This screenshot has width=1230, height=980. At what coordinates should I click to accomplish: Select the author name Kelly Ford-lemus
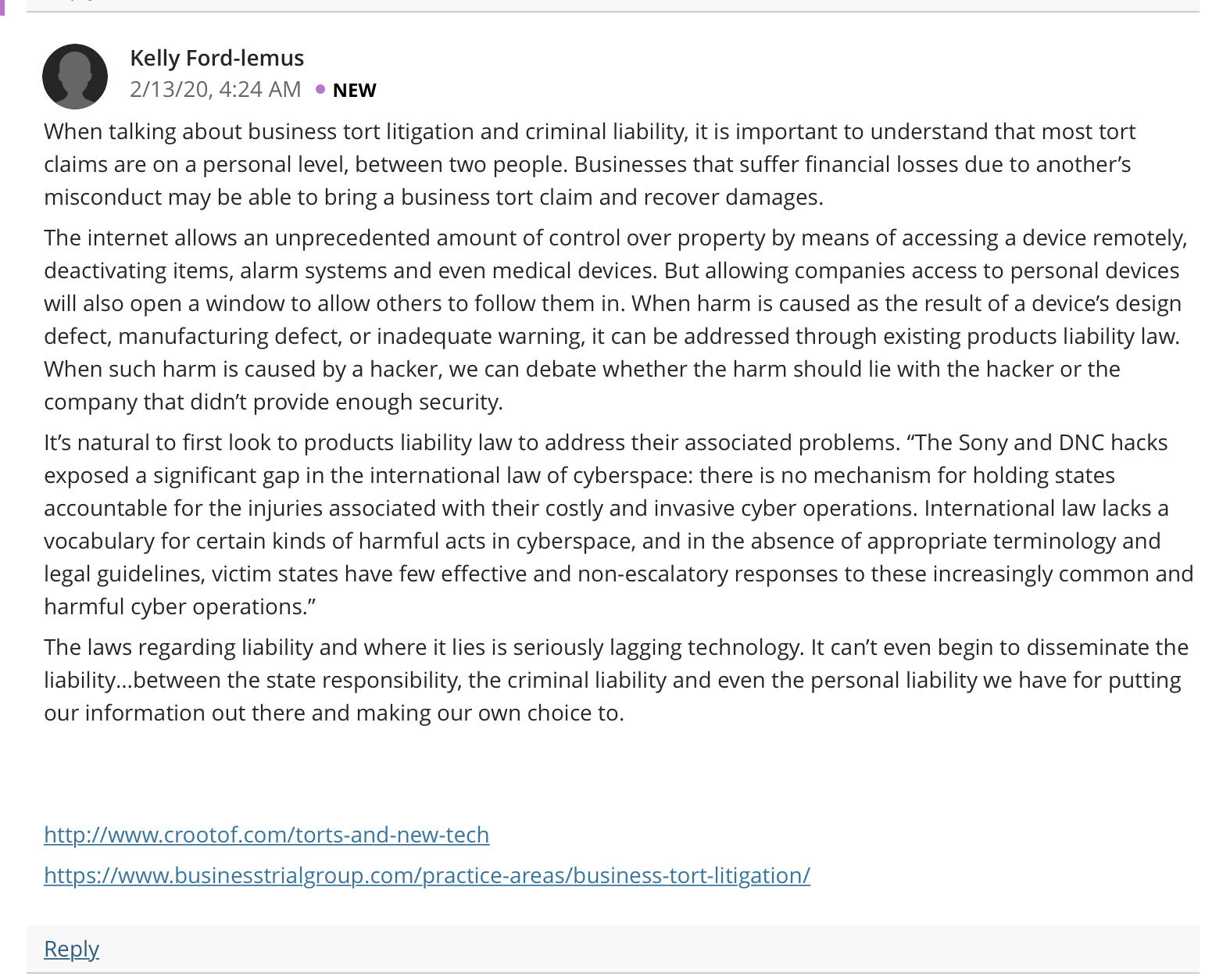point(216,58)
